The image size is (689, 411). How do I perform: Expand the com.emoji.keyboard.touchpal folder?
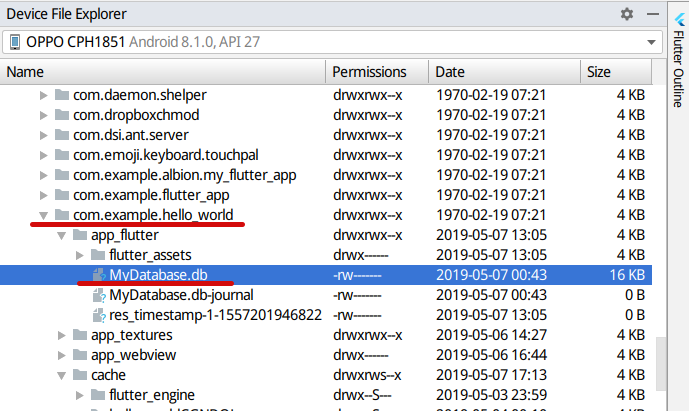[x=44, y=155]
